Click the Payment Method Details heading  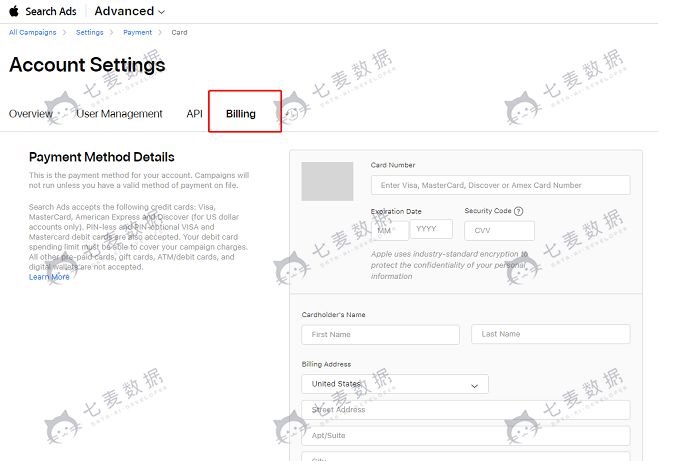coord(102,157)
